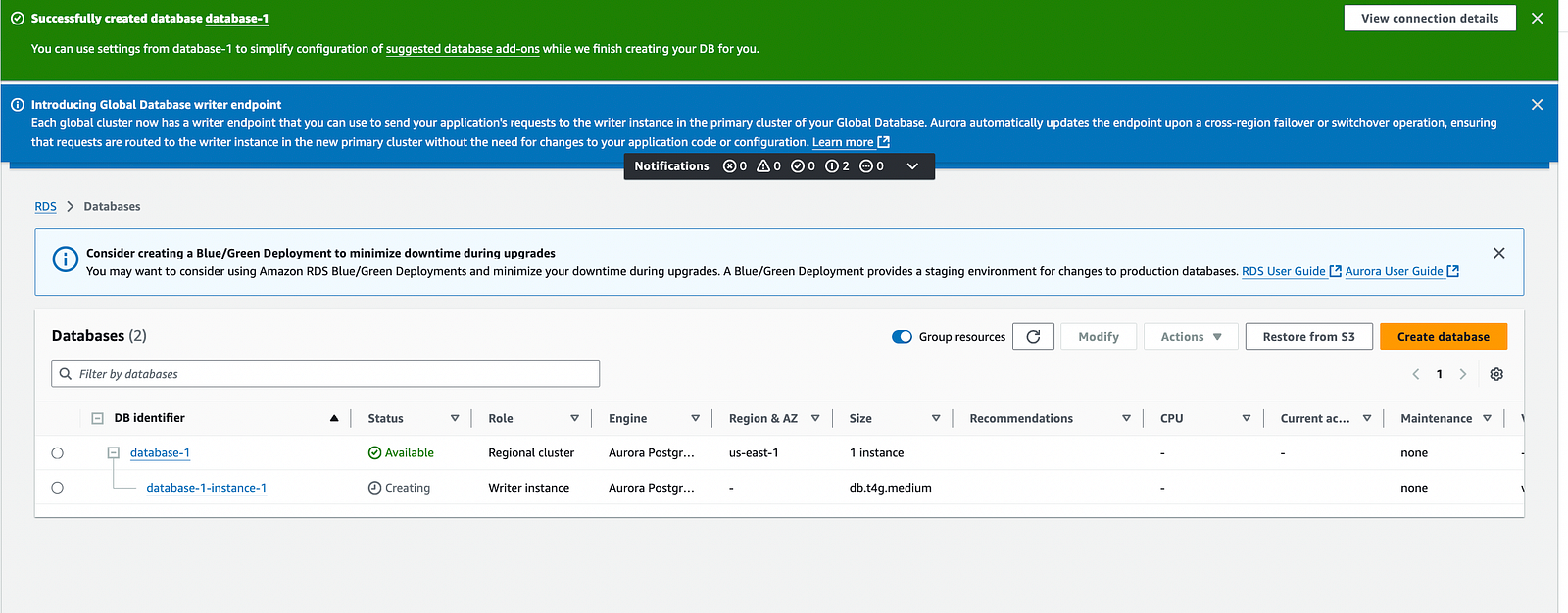Sort by the Size column

click(x=936, y=419)
